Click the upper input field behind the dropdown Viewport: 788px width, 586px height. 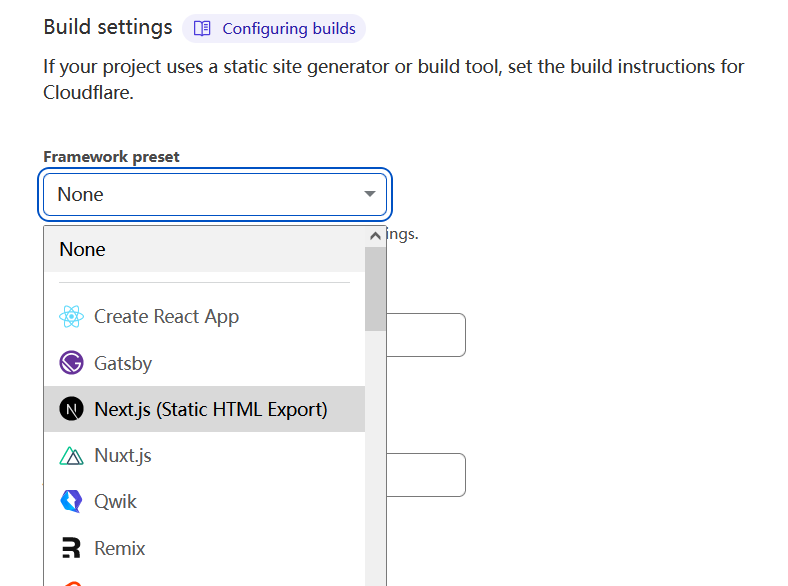point(426,335)
